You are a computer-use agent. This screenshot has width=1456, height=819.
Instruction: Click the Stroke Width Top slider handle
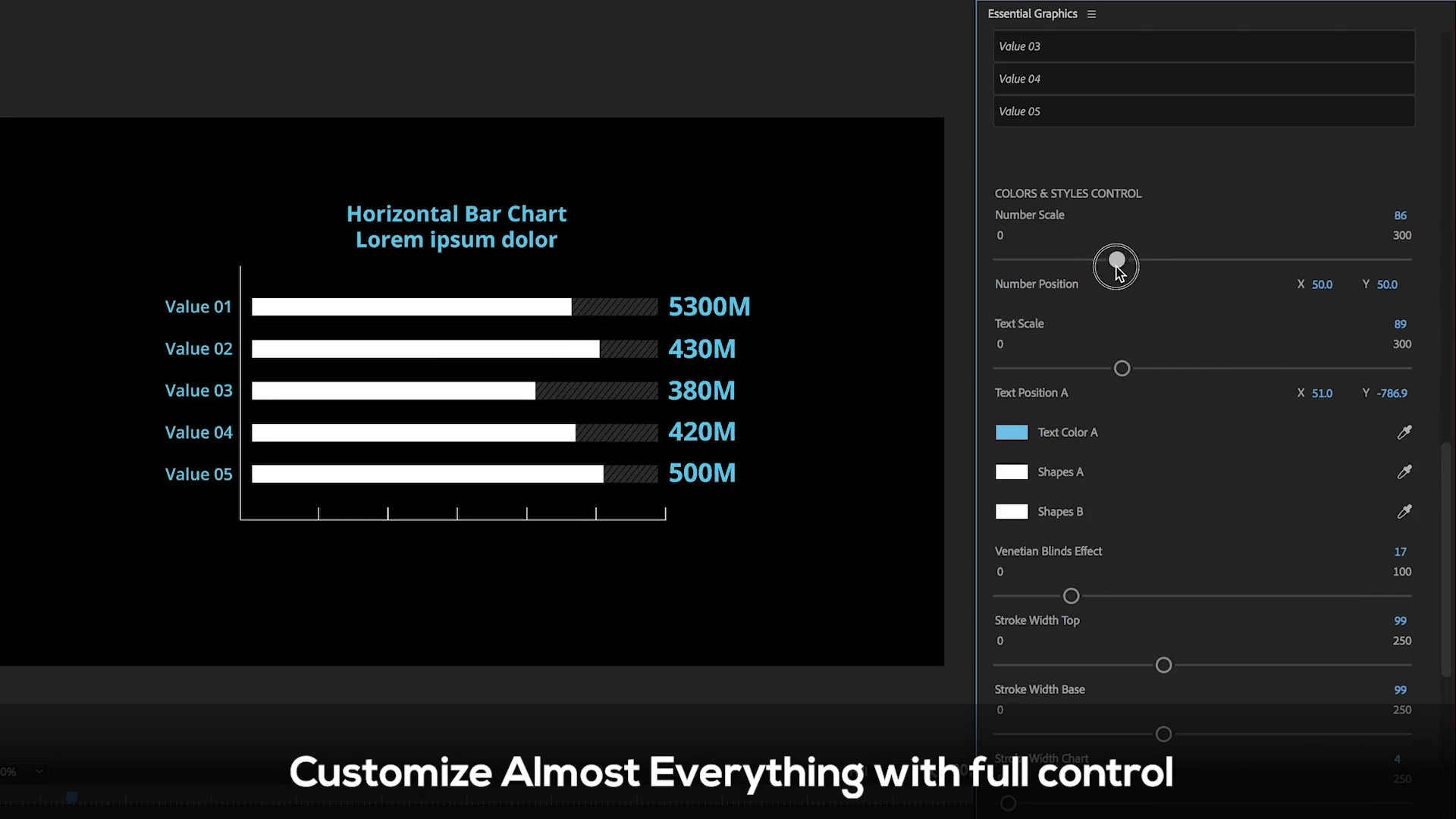point(1163,665)
